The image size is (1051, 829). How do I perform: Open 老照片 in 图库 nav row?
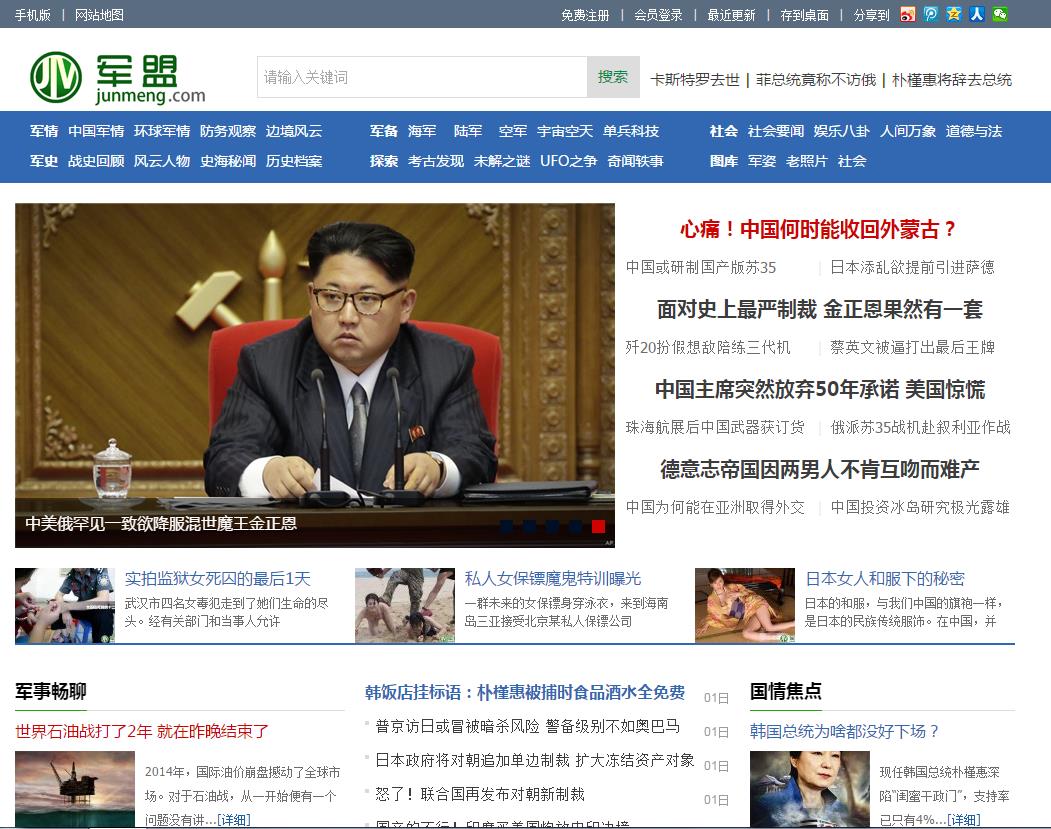807,162
